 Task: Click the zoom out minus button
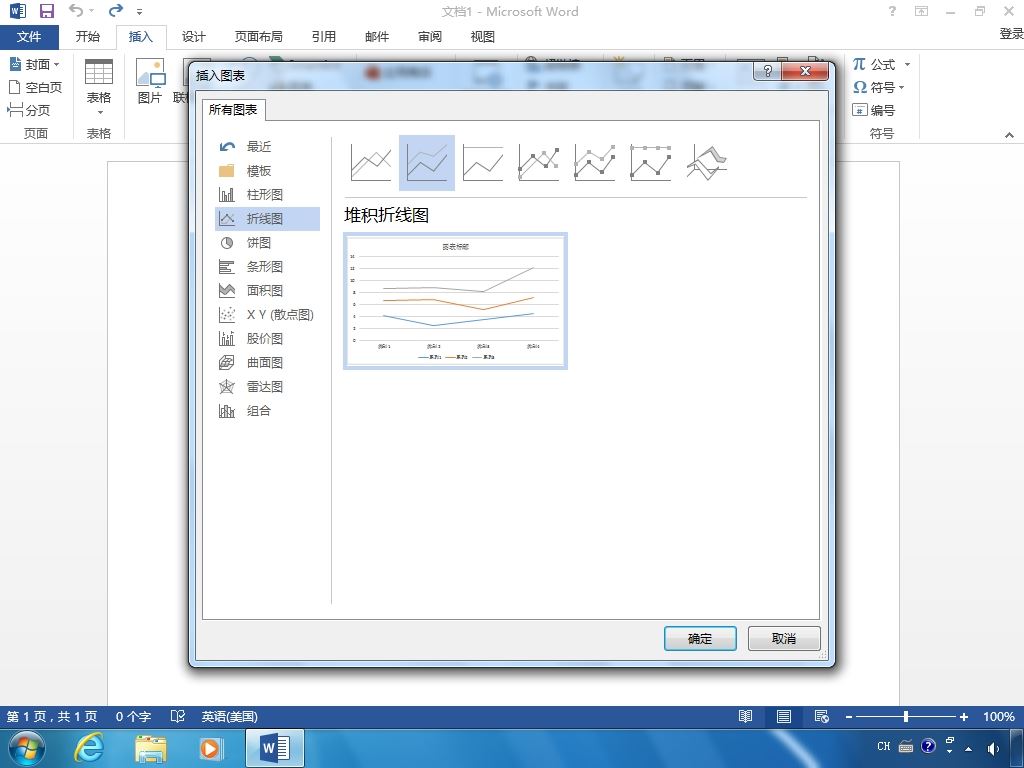point(848,716)
